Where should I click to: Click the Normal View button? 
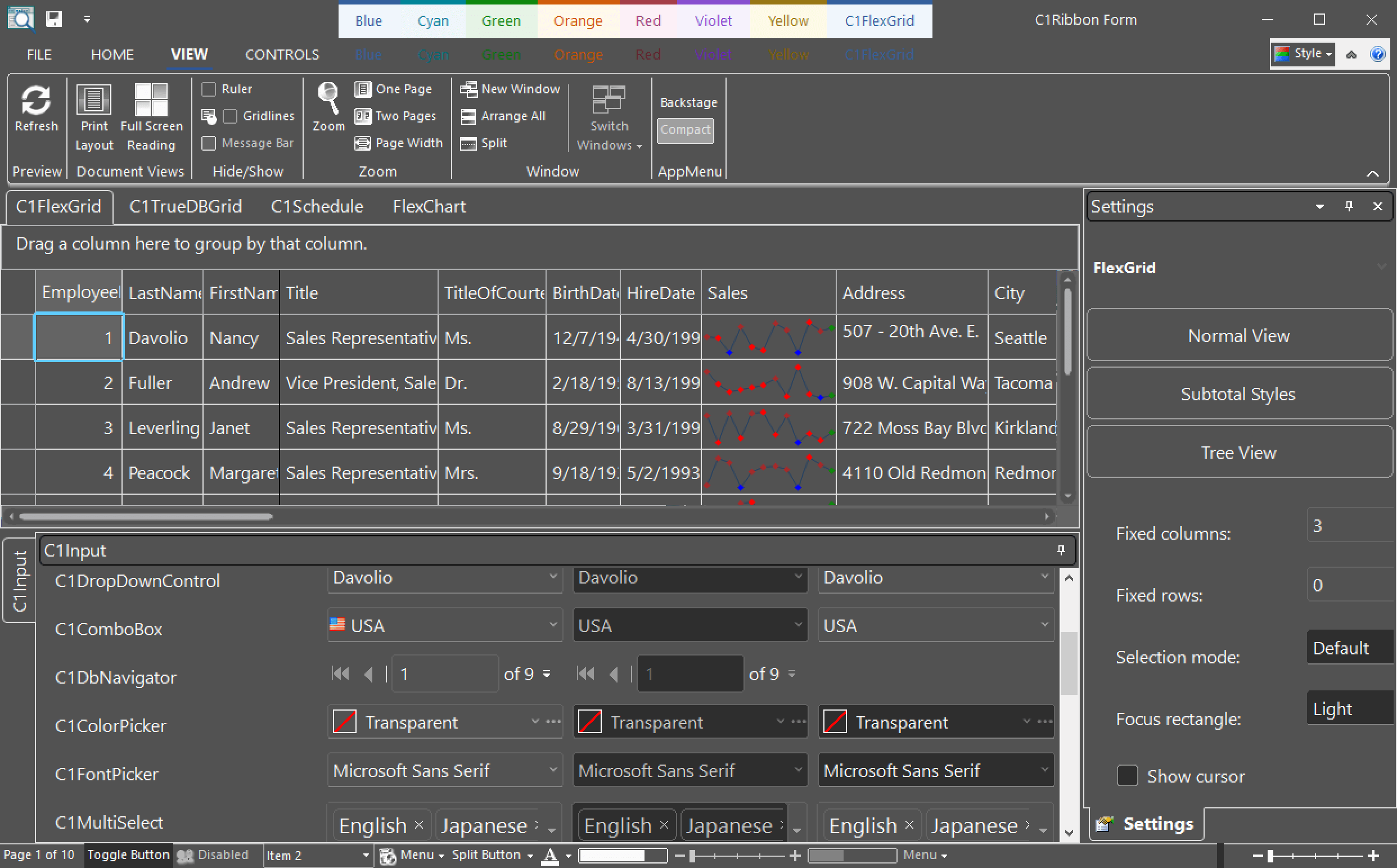pyautogui.click(x=1238, y=335)
